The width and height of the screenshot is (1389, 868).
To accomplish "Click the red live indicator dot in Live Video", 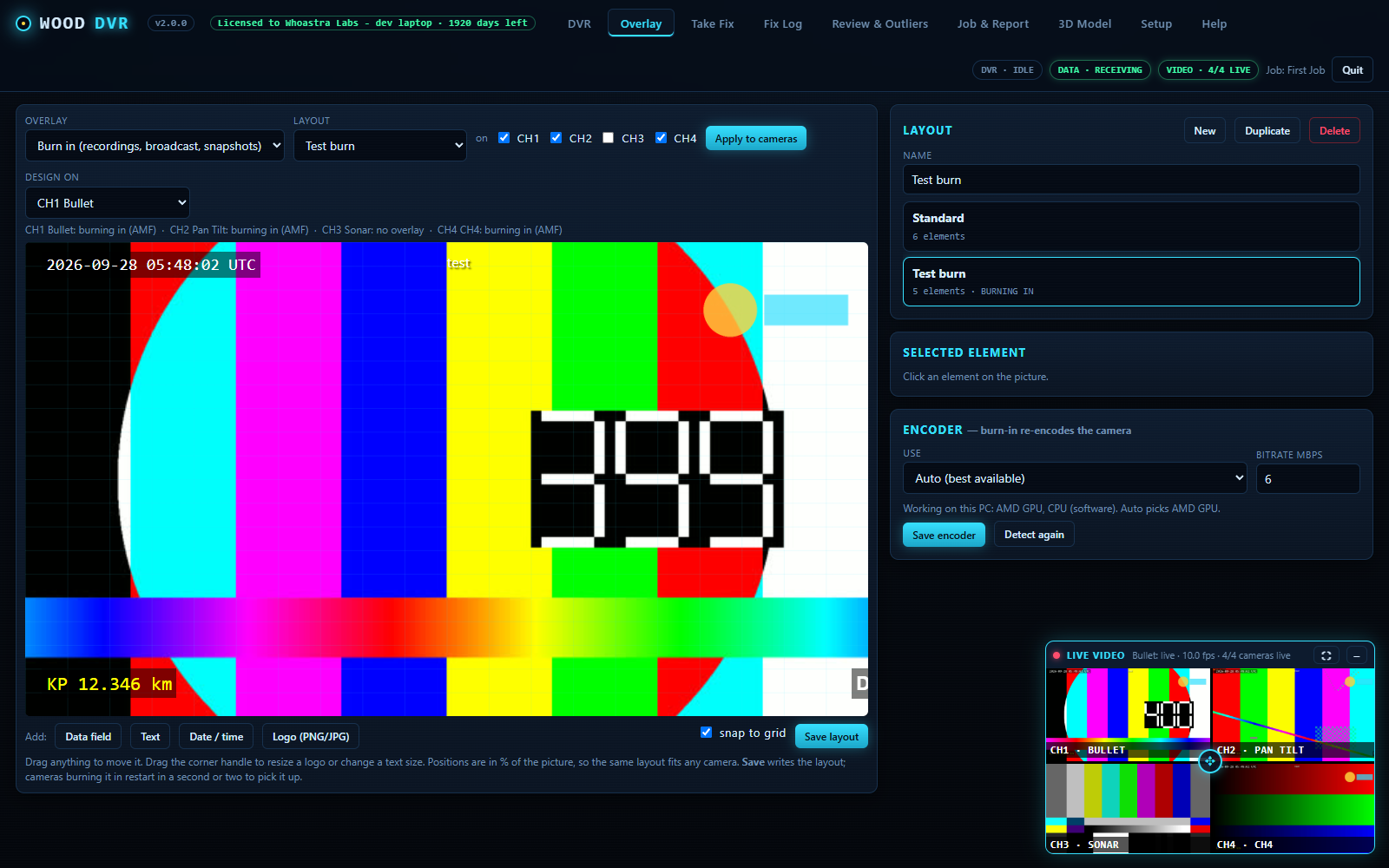I will pos(1057,655).
